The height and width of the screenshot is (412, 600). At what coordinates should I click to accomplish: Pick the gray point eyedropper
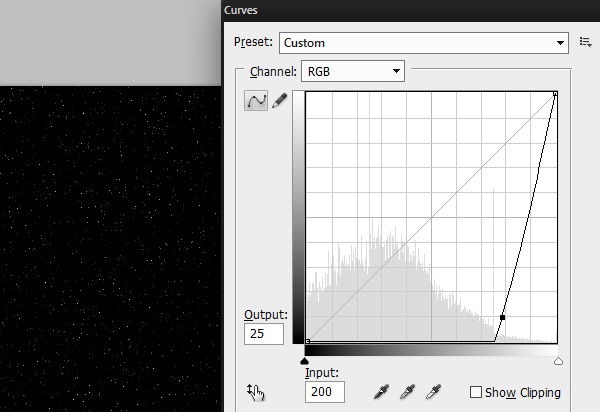(408, 392)
